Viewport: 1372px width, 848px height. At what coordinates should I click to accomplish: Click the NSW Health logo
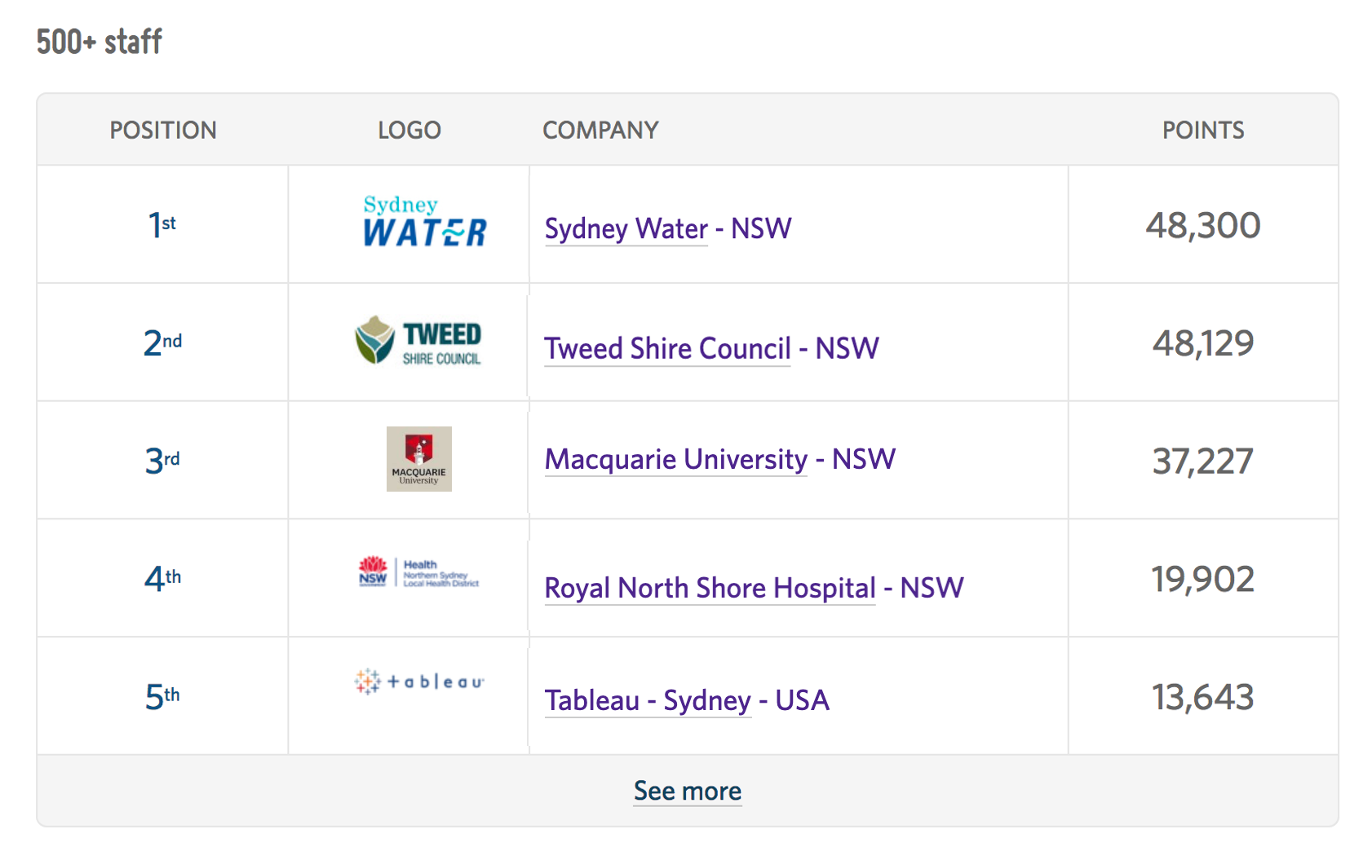pyautogui.click(x=418, y=573)
